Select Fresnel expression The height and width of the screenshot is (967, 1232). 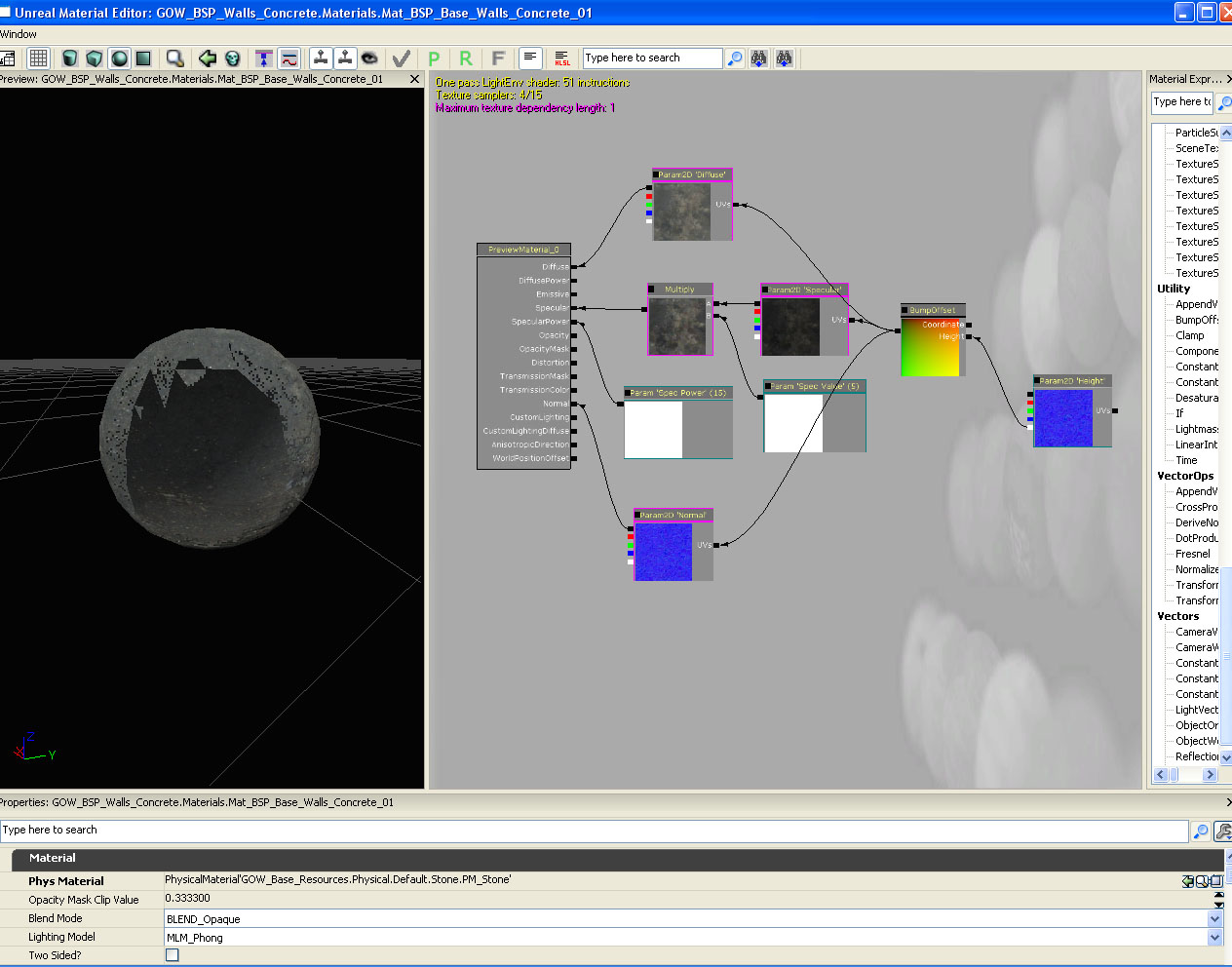pyautogui.click(x=1192, y=554)
